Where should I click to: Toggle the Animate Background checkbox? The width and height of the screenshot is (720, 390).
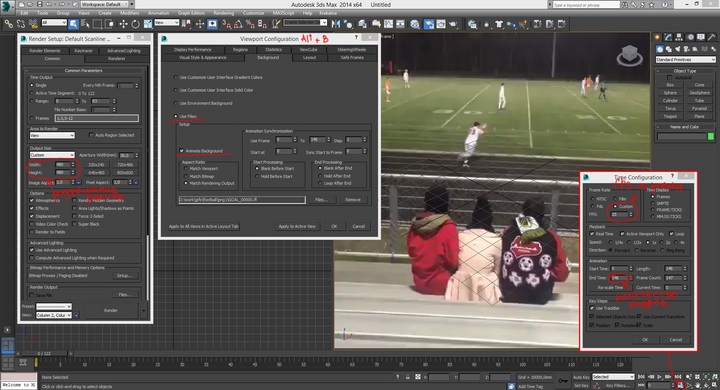click(181, 151)
